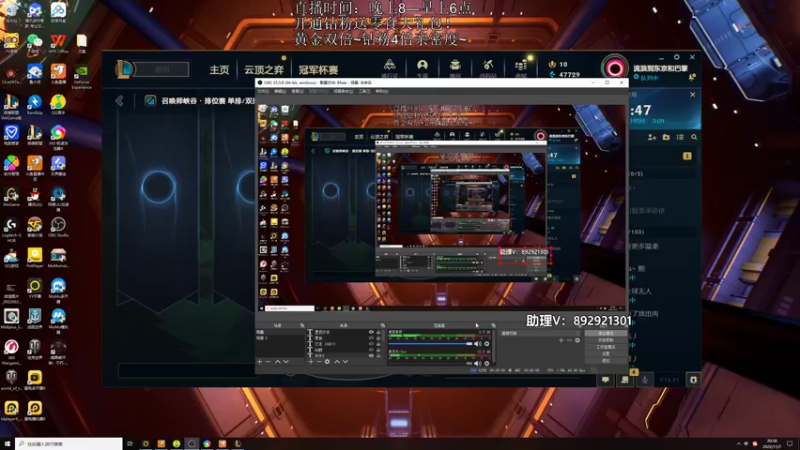This screenshot has height=450, width=800.
Task: Adjust second OBS mixer volume slider
Action: pyautogui.click(x=430, y=364)
